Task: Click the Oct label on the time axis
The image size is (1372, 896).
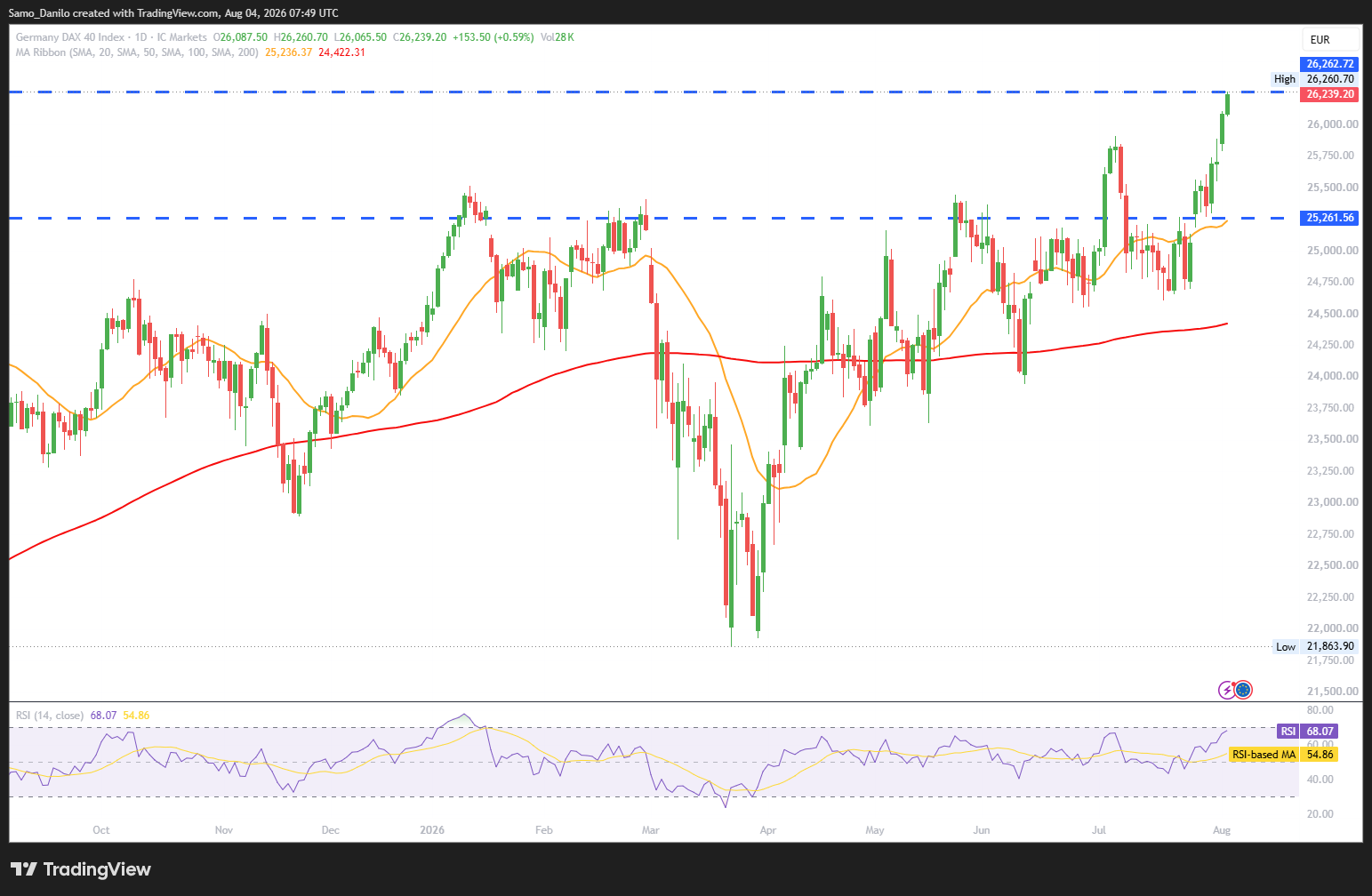Action: [101, 830]
